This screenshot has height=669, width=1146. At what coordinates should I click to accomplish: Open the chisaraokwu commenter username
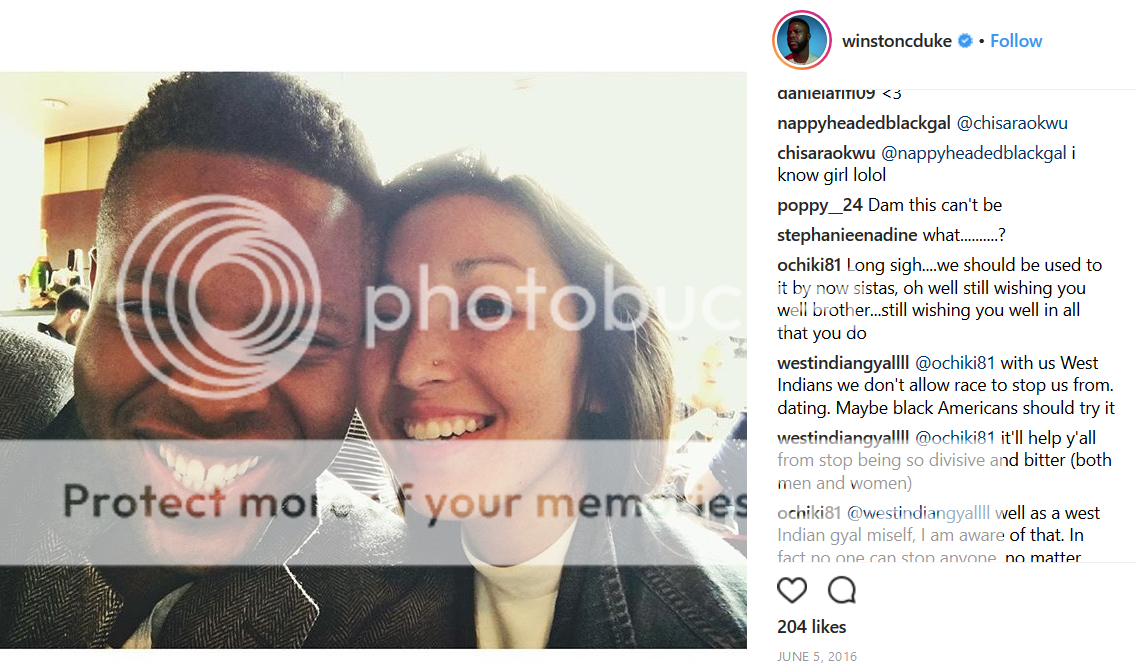pos(826,153)
